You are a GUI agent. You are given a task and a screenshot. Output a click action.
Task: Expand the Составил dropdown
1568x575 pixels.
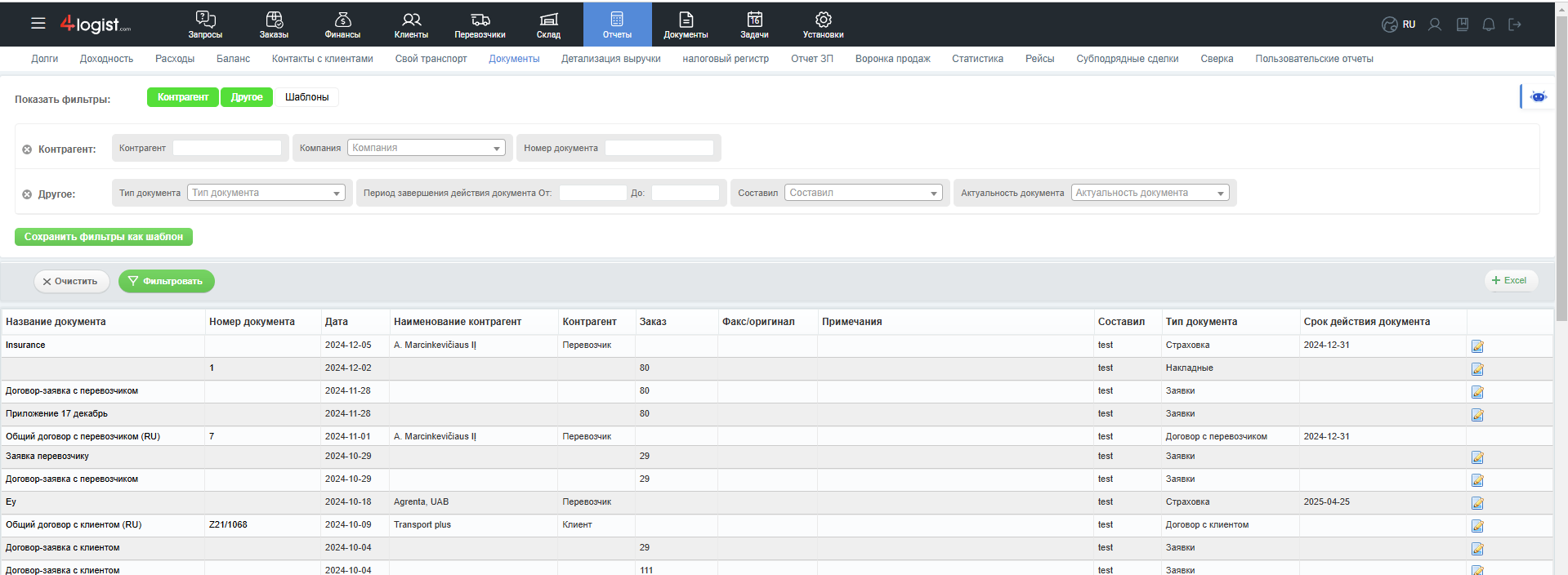[864, 193]
